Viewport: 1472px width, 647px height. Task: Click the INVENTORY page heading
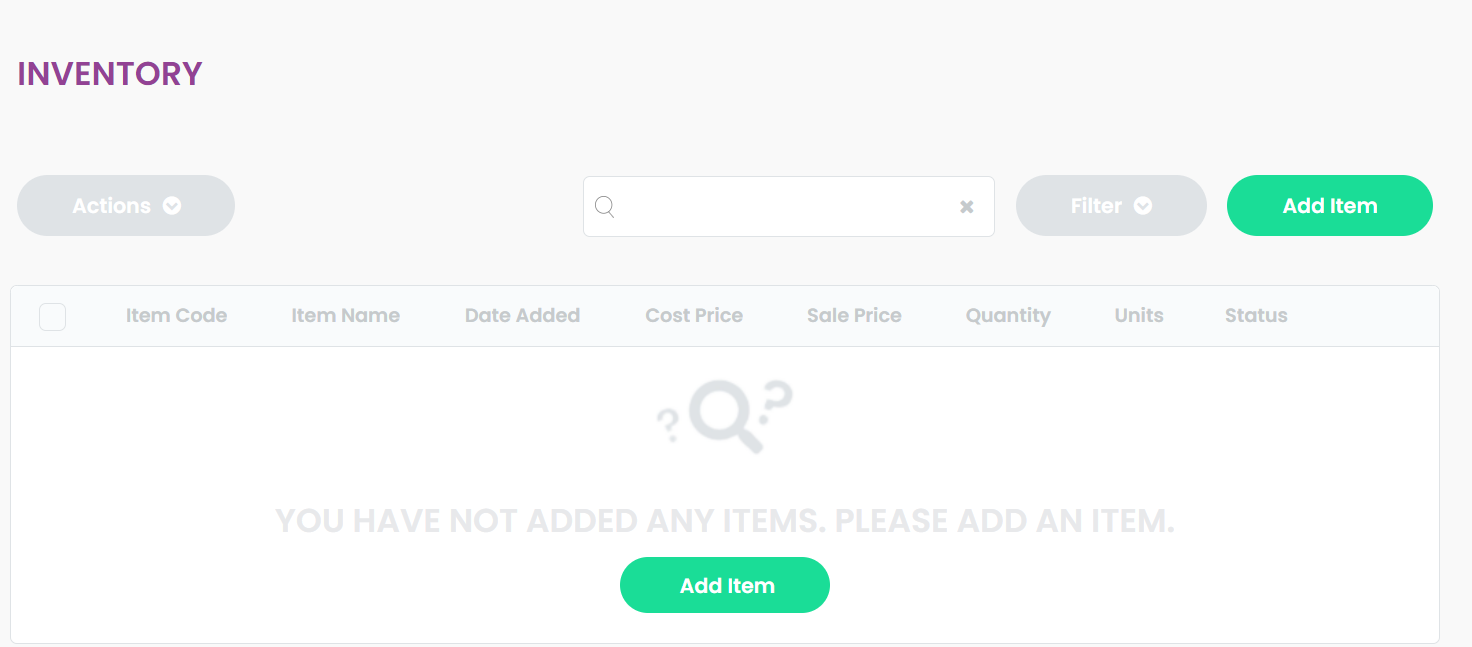pos(110,74)
